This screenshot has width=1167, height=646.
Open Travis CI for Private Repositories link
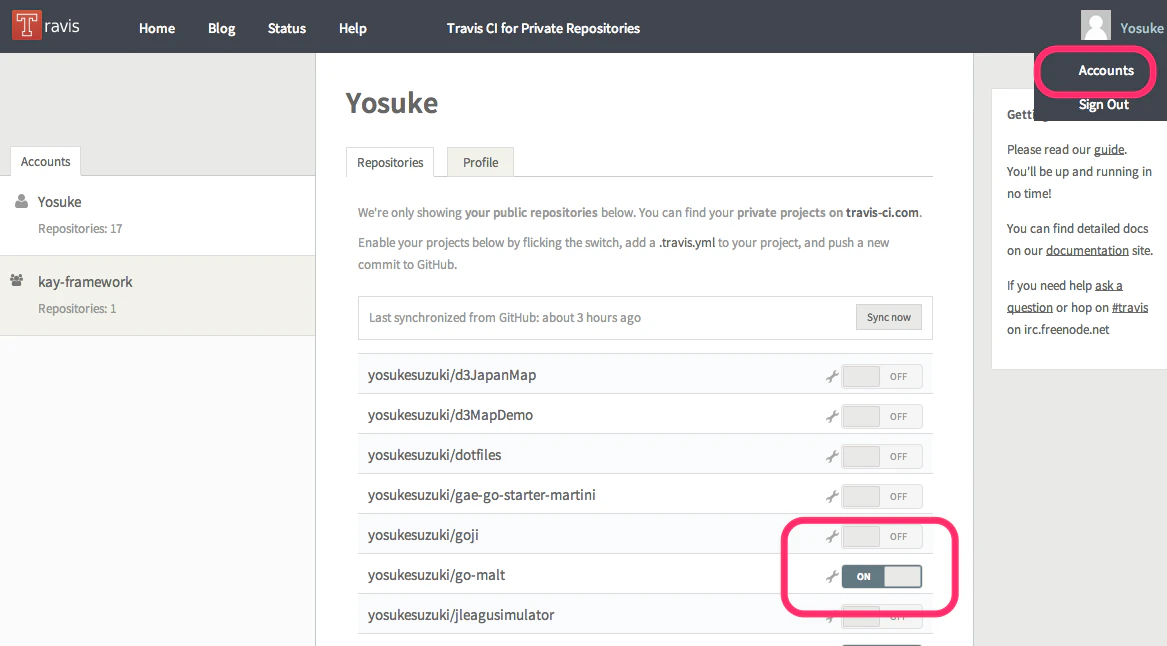(543, 28)
